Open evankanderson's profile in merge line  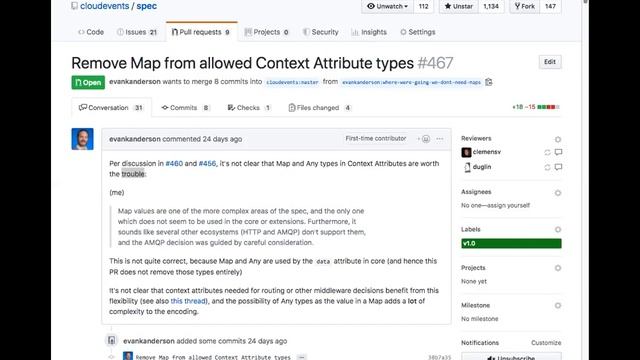[135, 82]
